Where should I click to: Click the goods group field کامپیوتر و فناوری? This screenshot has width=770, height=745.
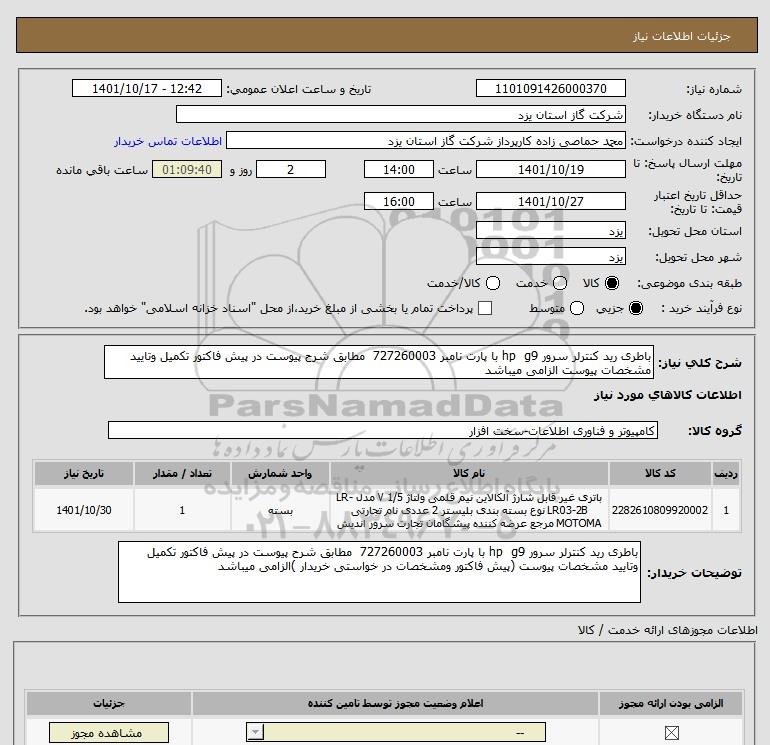[383, 430]
